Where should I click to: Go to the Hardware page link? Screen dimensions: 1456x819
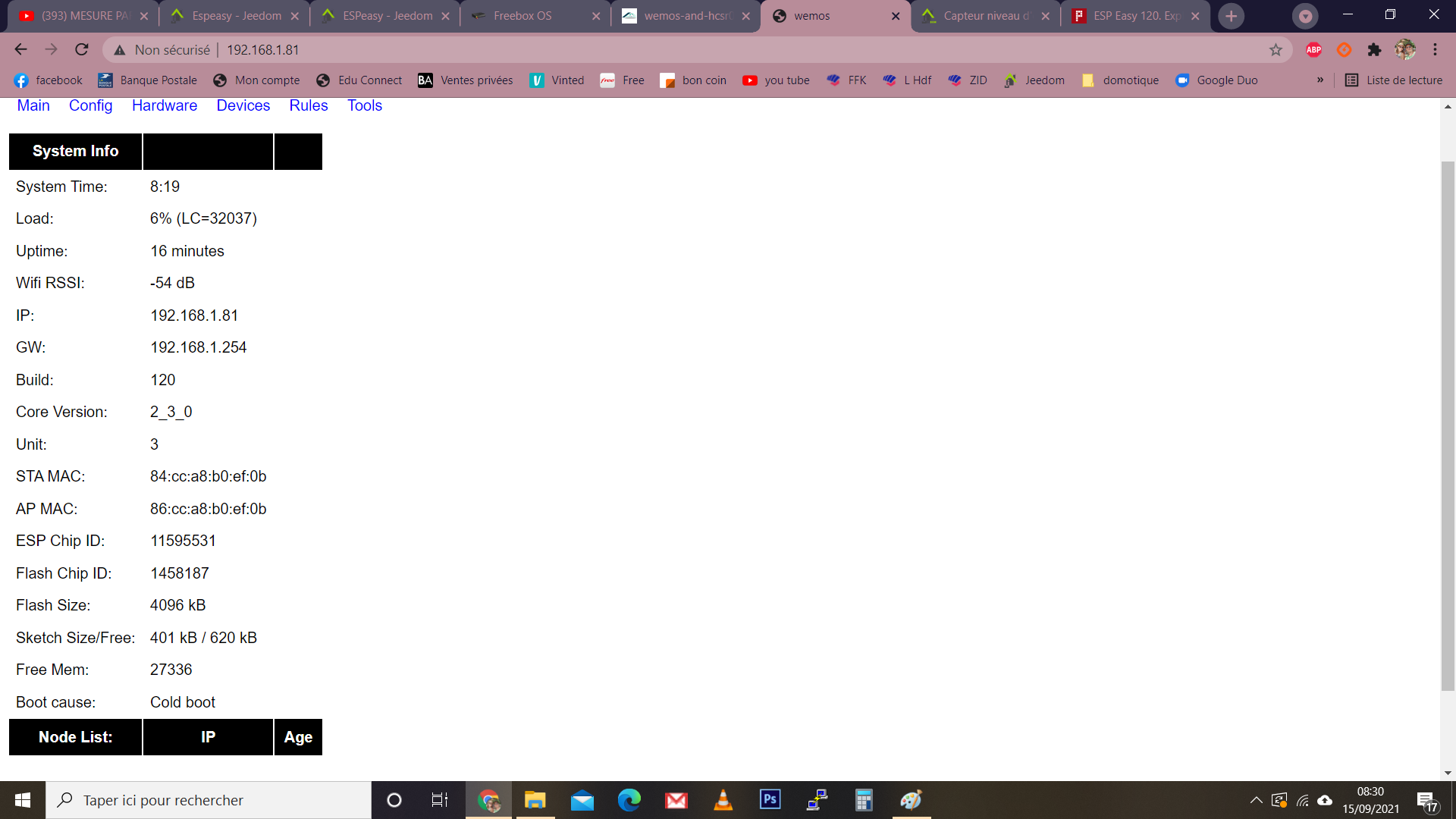(164, 105)
